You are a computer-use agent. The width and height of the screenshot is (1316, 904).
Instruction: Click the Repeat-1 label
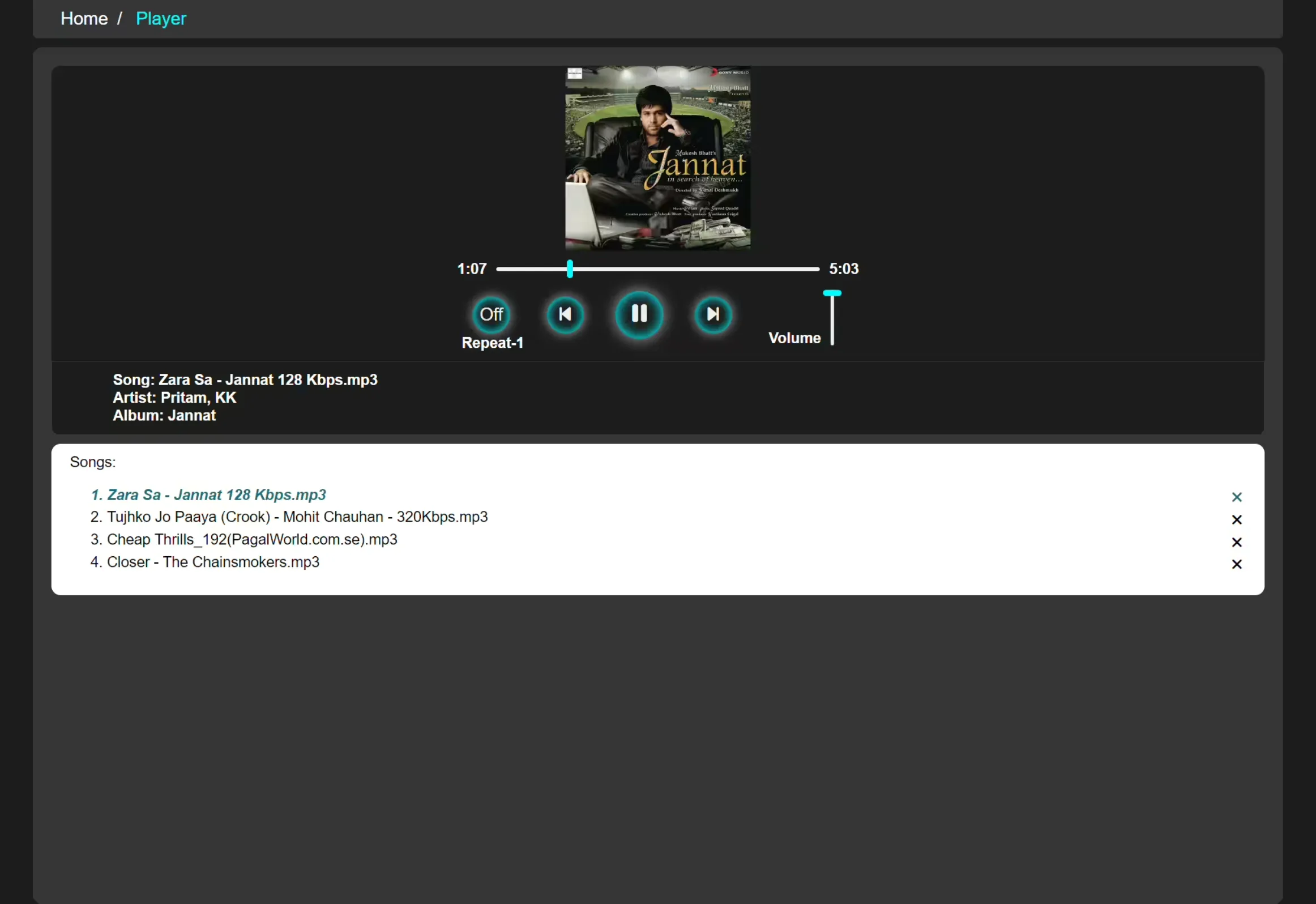(492, 343)
